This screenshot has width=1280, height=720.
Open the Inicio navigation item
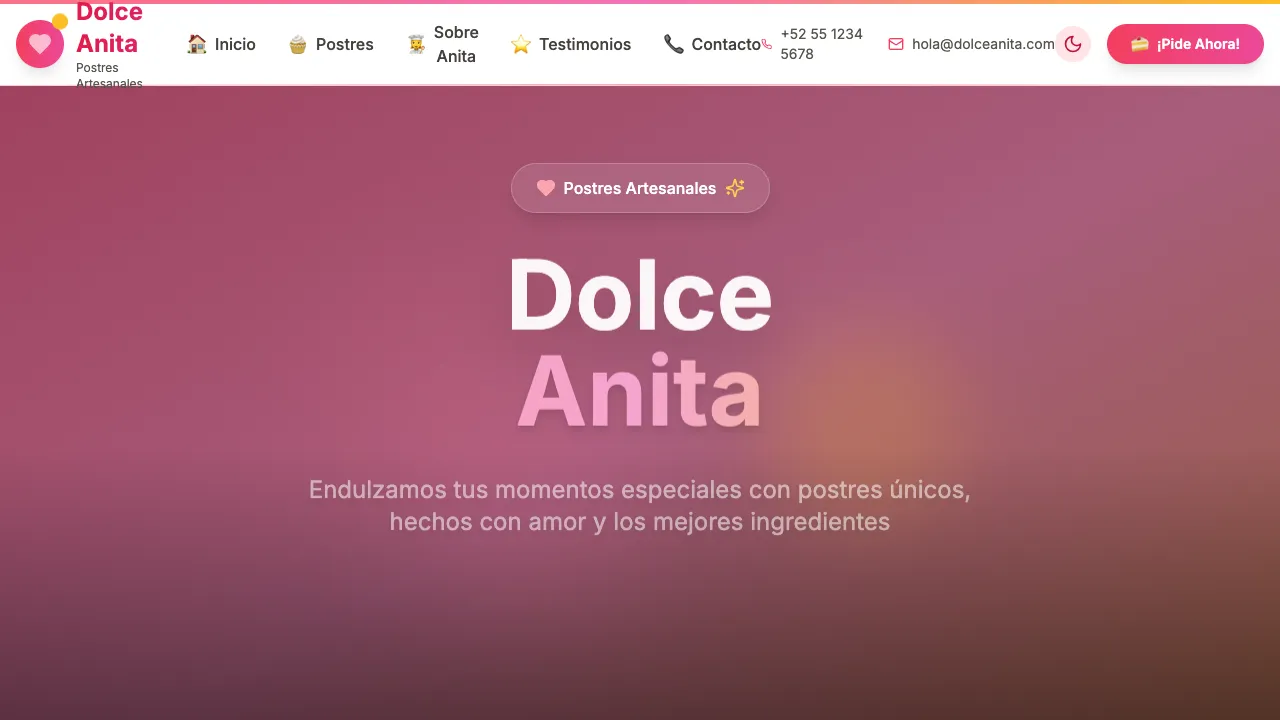click(x=234, y=44)
